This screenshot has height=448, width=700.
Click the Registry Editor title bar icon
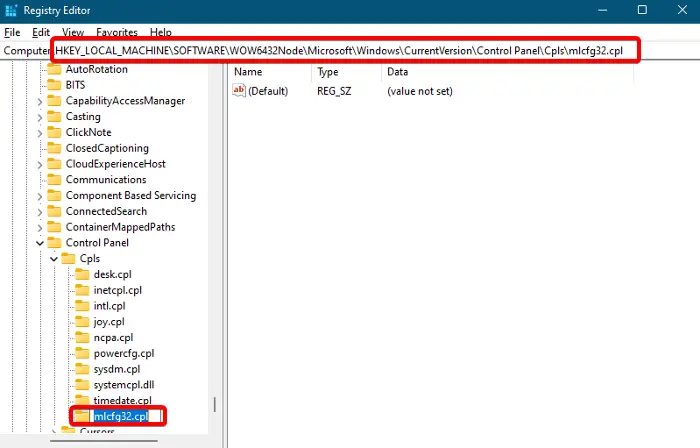[11, 10]
